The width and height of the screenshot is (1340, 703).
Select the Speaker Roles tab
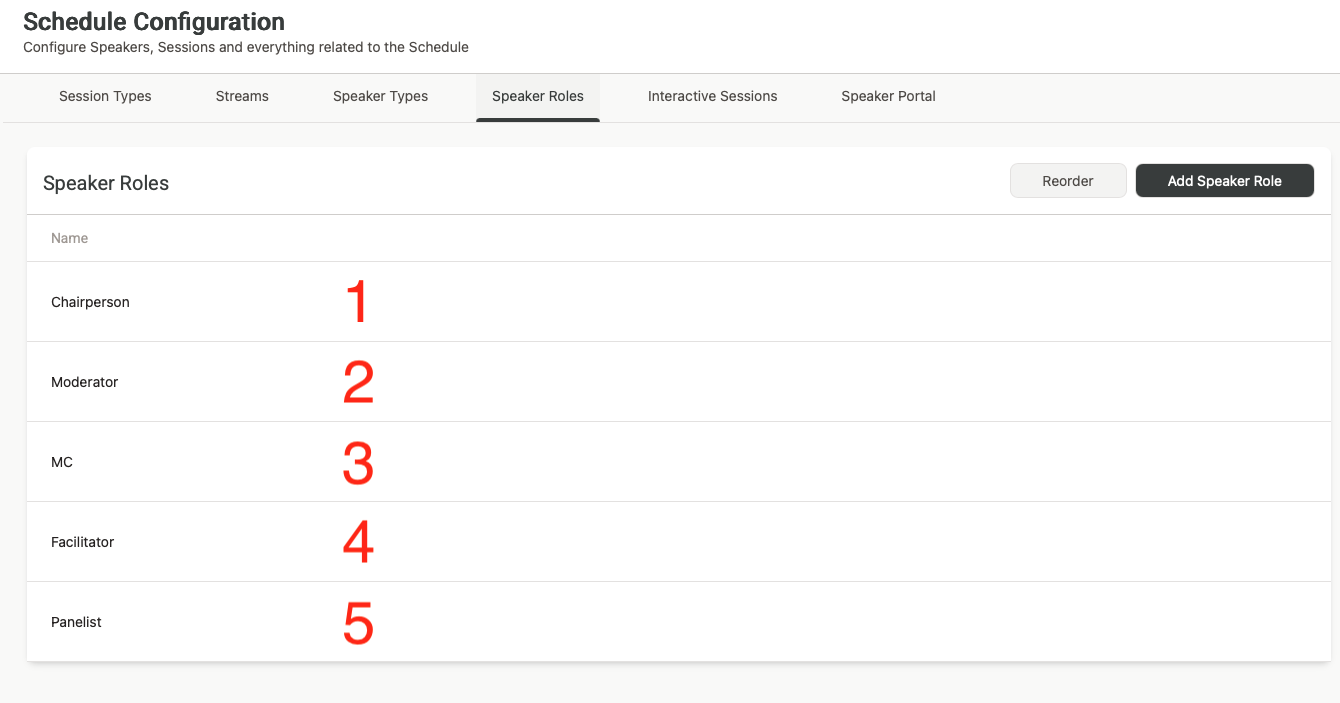[538, 97]
